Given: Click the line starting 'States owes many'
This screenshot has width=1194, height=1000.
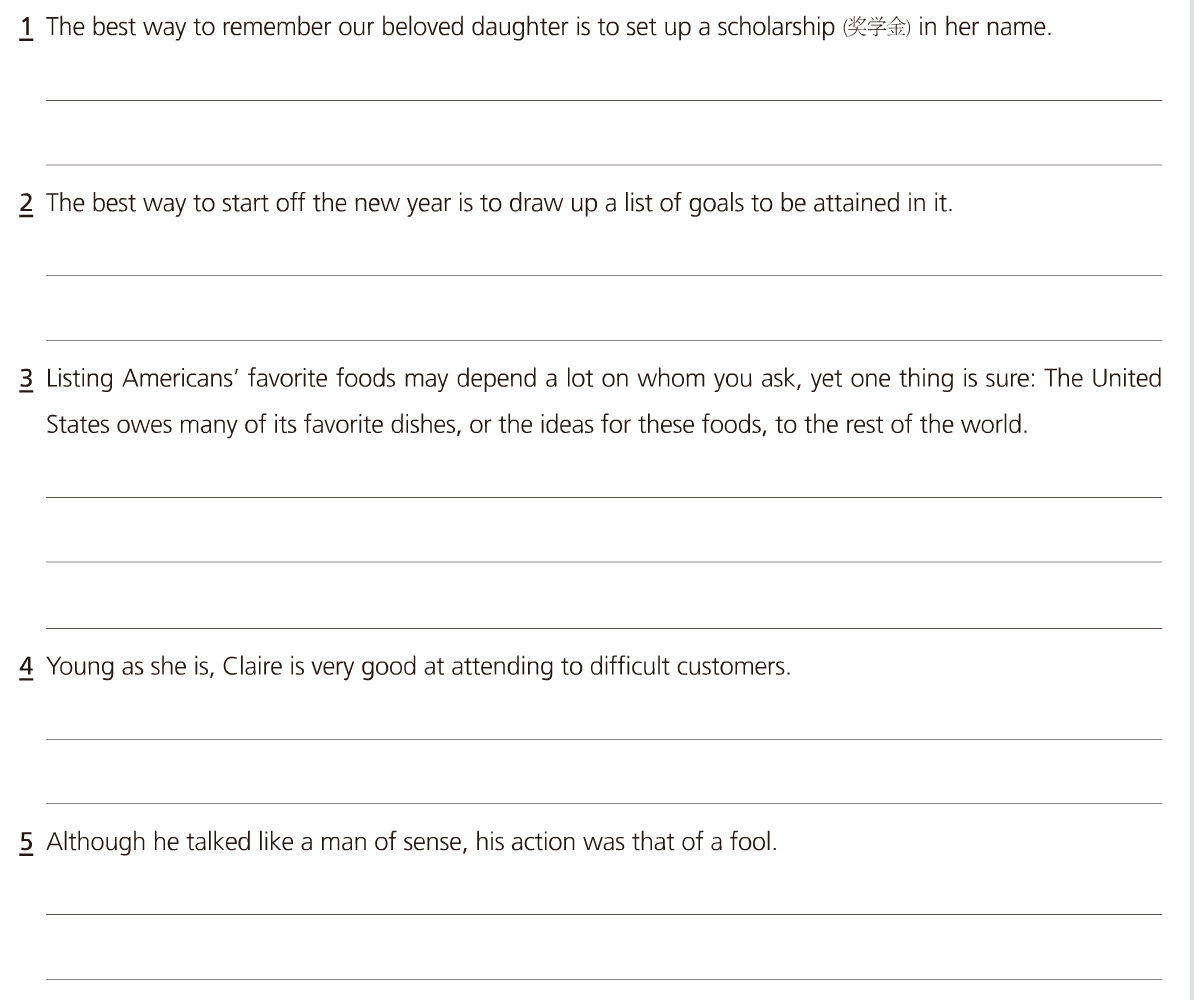Looking at the screenshot, I should point(537,425).
